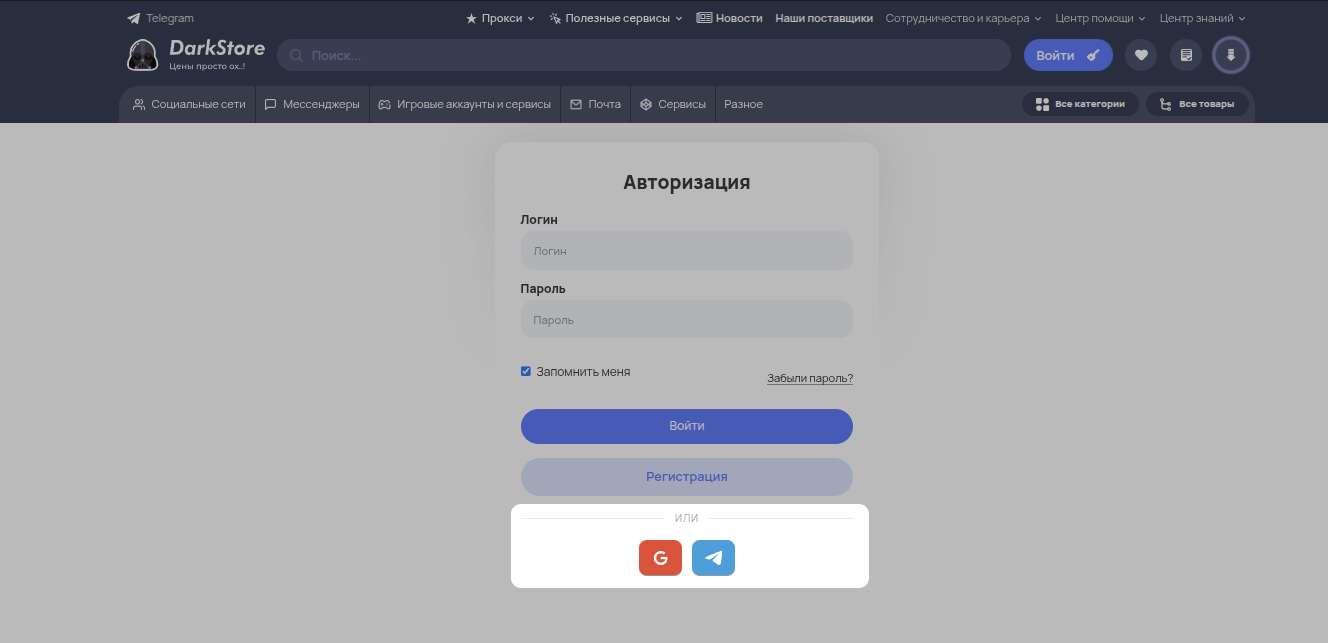Screen dimensions: 1328x643
Task: Toggle the Запомнить меня checkbox
Action: (526, 371)
